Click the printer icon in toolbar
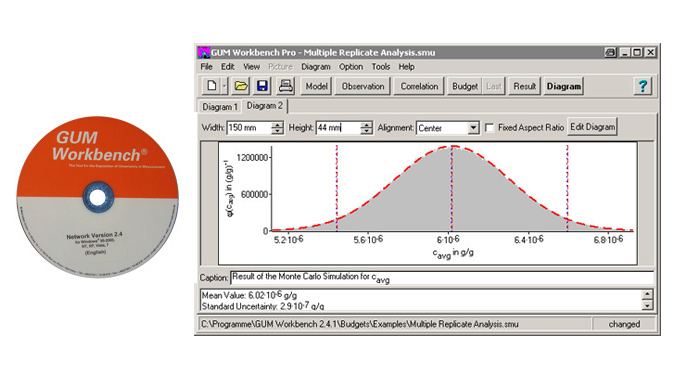 tap(285, 86)
